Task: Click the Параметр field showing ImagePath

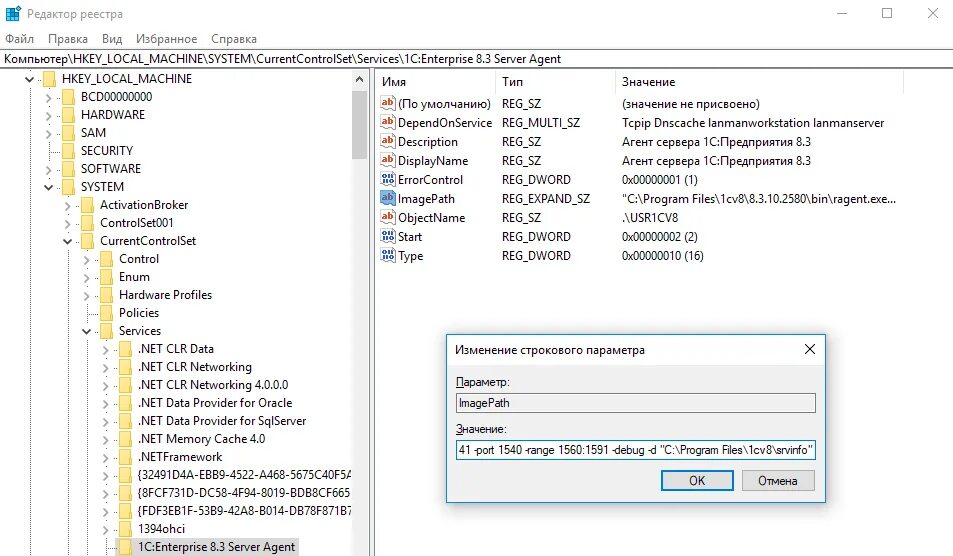Action: point(636,403)
